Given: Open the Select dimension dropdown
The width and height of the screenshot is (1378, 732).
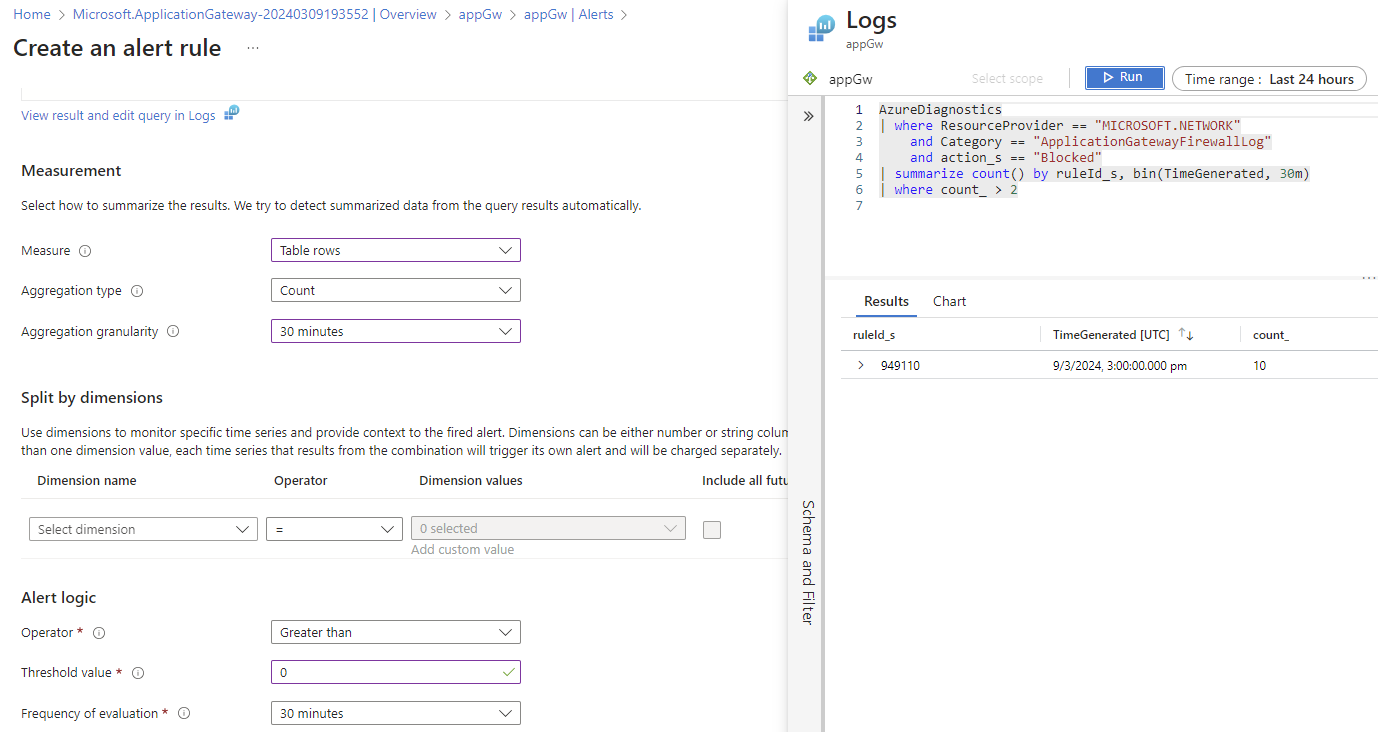Looking at the screenshot, I should tap(143, 529).
